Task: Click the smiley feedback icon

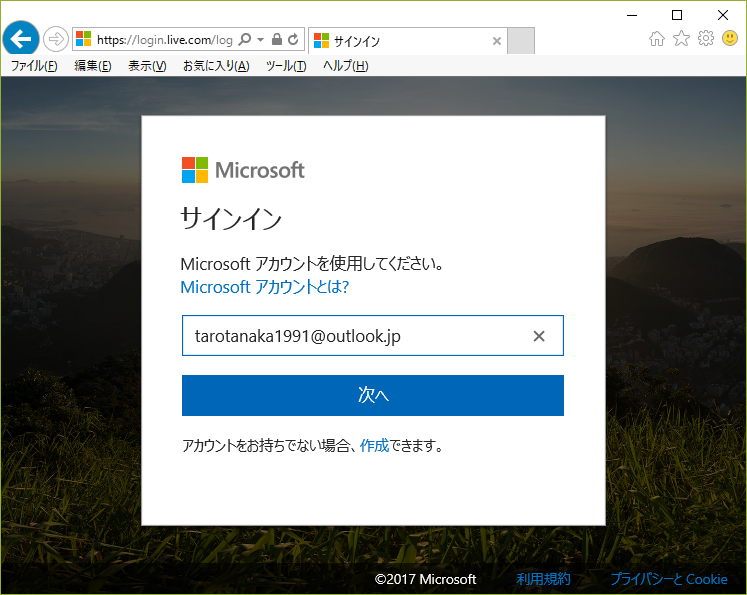Action: coord(730,38)
